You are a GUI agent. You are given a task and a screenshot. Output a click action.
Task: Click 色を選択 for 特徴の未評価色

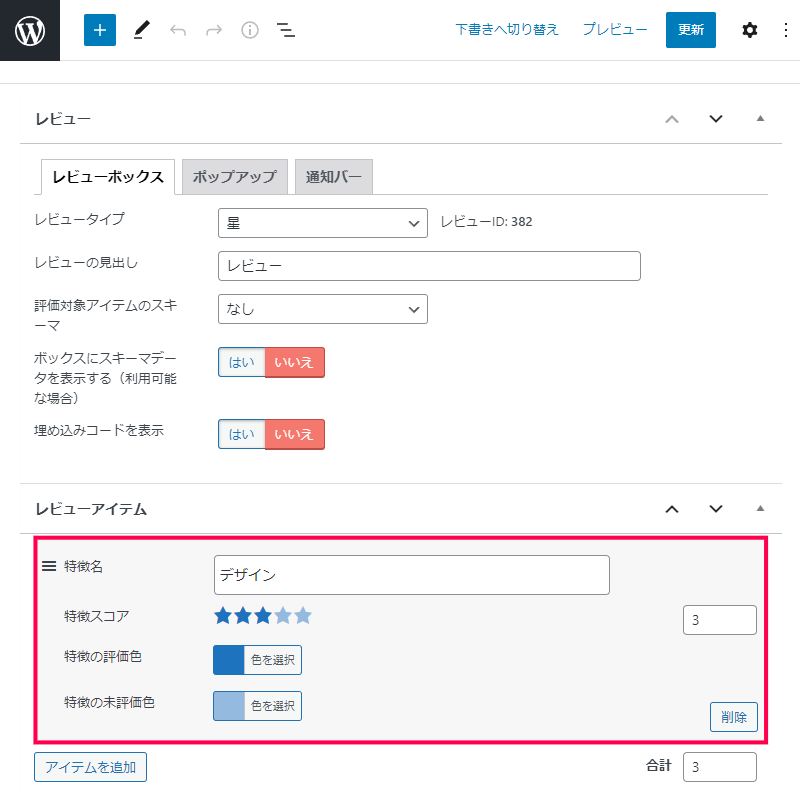click(272, 706)
